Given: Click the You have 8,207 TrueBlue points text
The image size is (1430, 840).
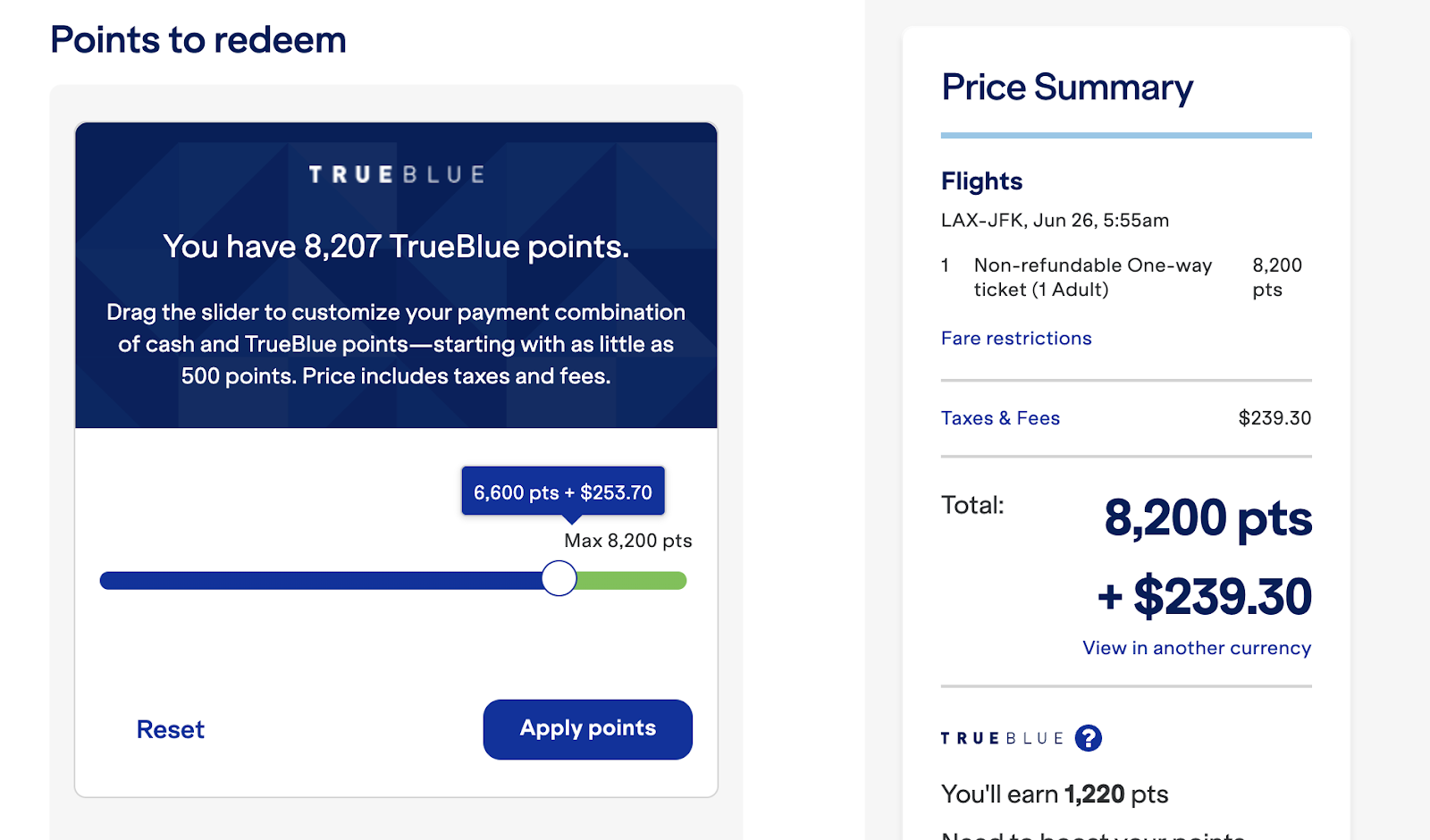Looking at the screenshot, I should click(x=396, y=247).
